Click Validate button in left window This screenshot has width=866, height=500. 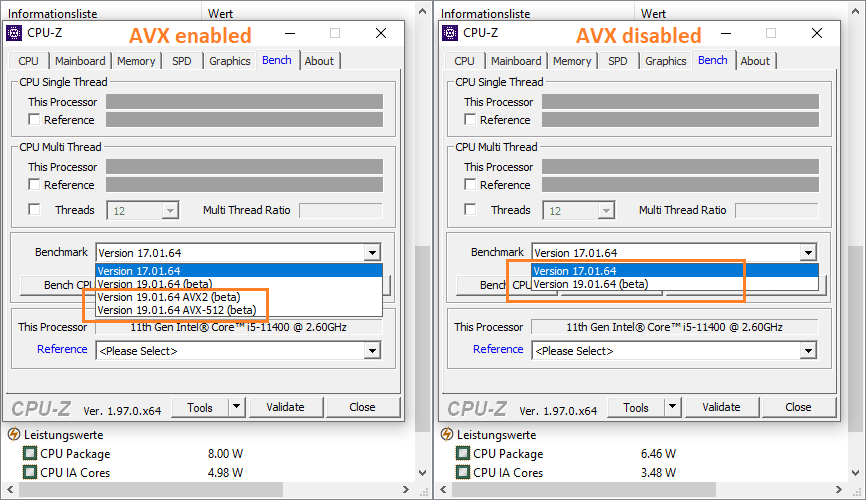click(285, 407)
